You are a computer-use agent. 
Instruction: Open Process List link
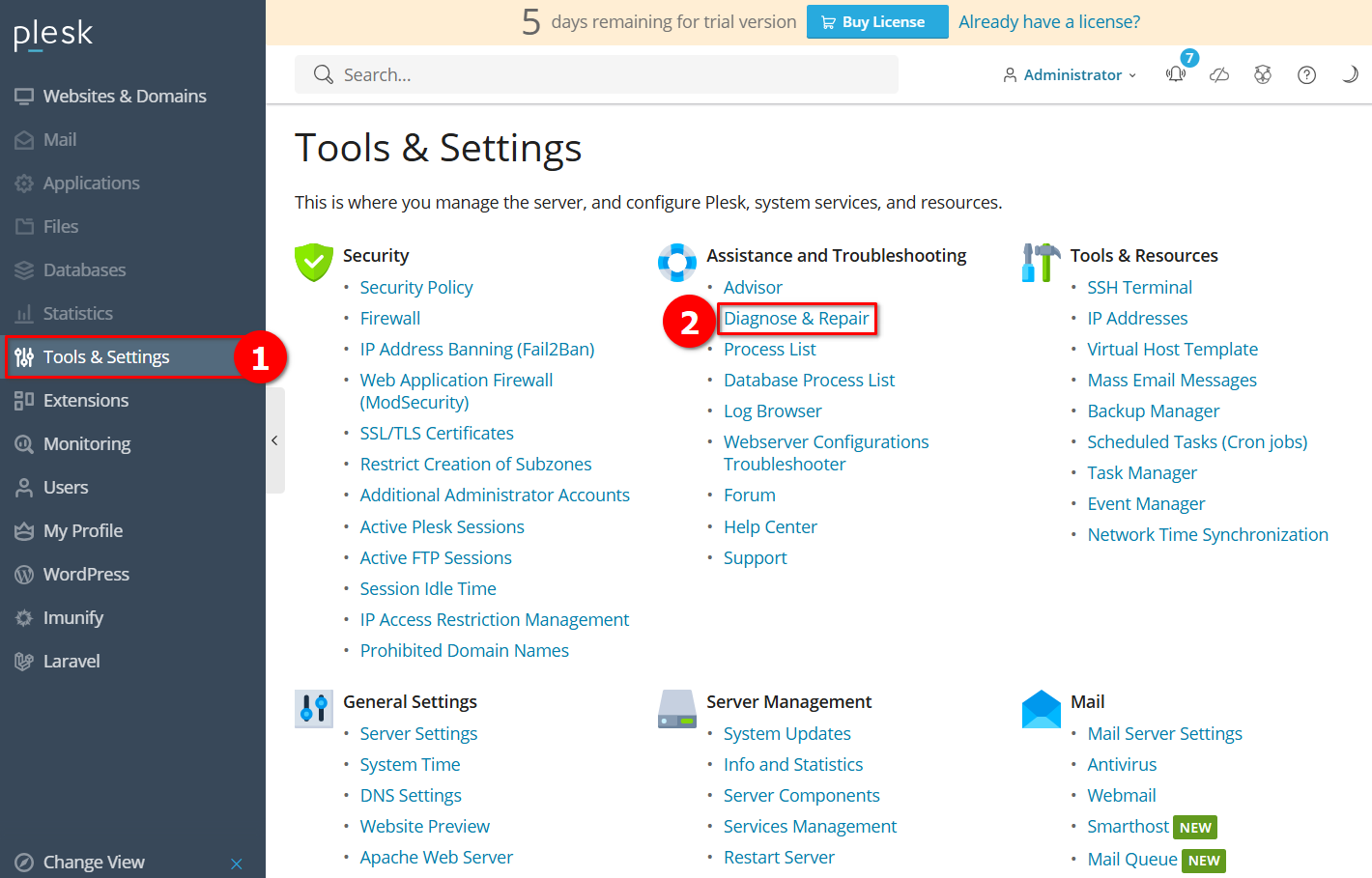[x=770, y=349]
